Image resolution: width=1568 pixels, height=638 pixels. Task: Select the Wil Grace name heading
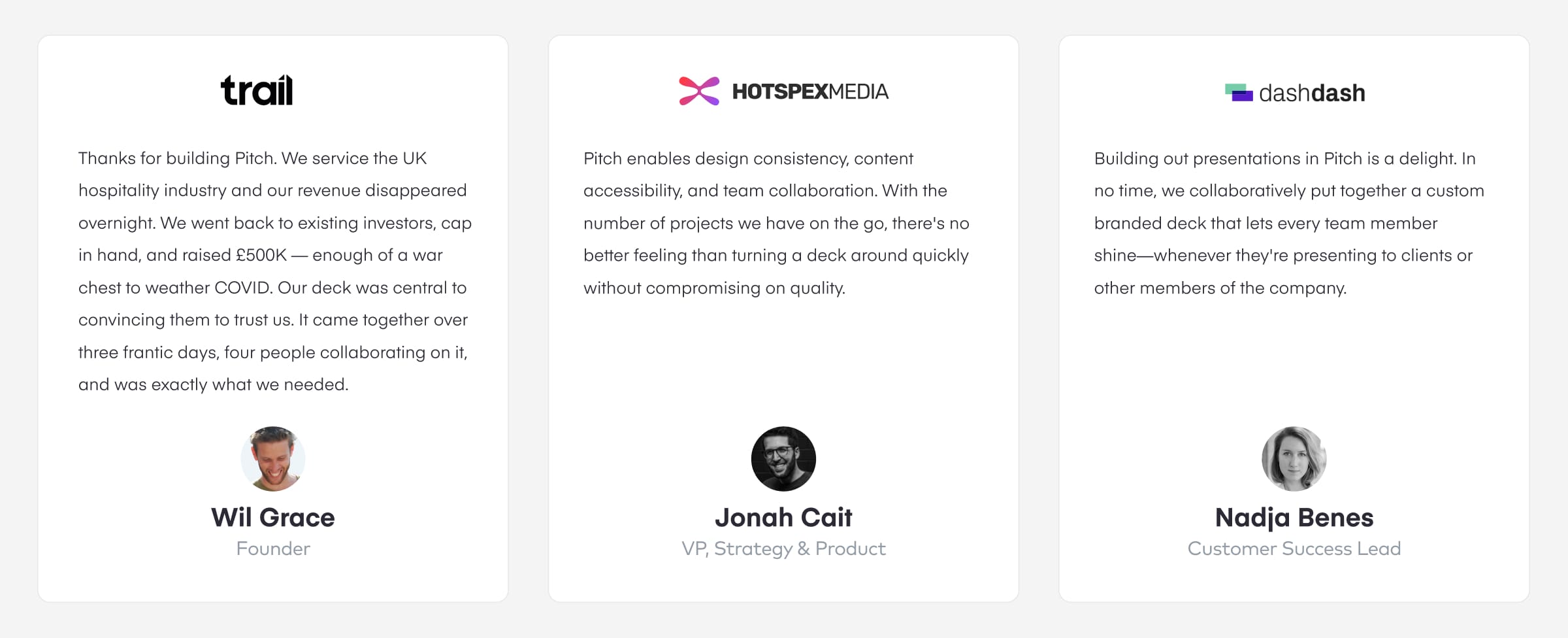(x=273, y=517)
